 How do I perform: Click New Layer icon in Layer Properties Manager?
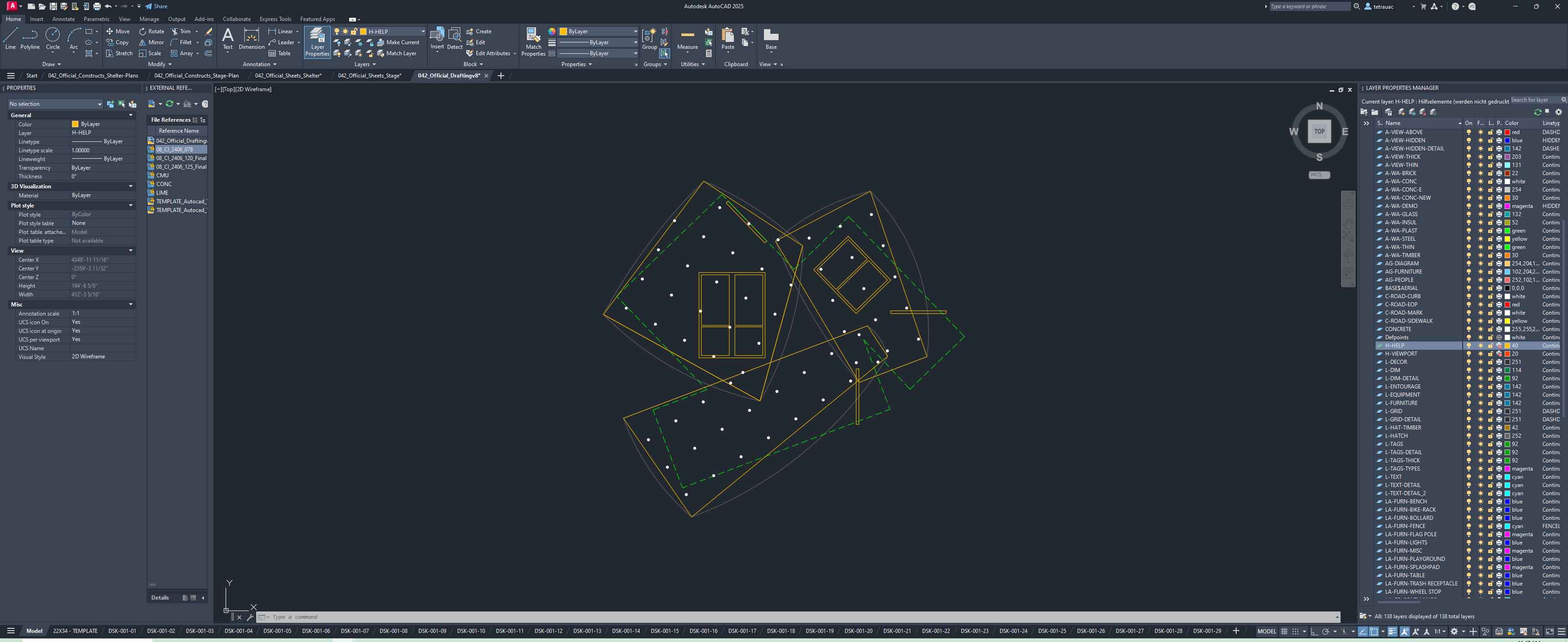tap(1401, 112)
